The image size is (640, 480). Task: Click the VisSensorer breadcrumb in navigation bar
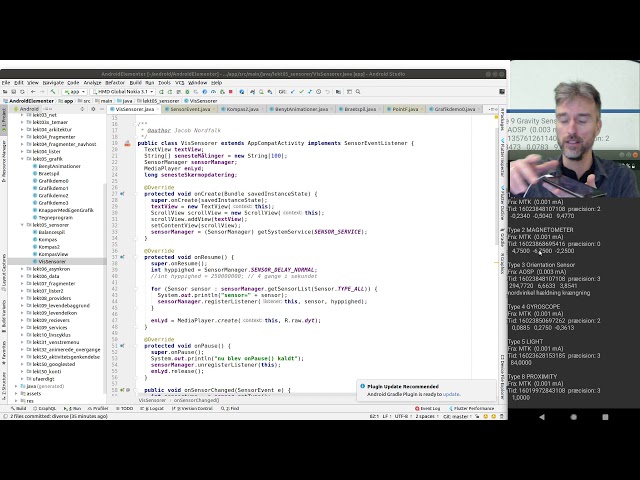(x=201, y=101)
